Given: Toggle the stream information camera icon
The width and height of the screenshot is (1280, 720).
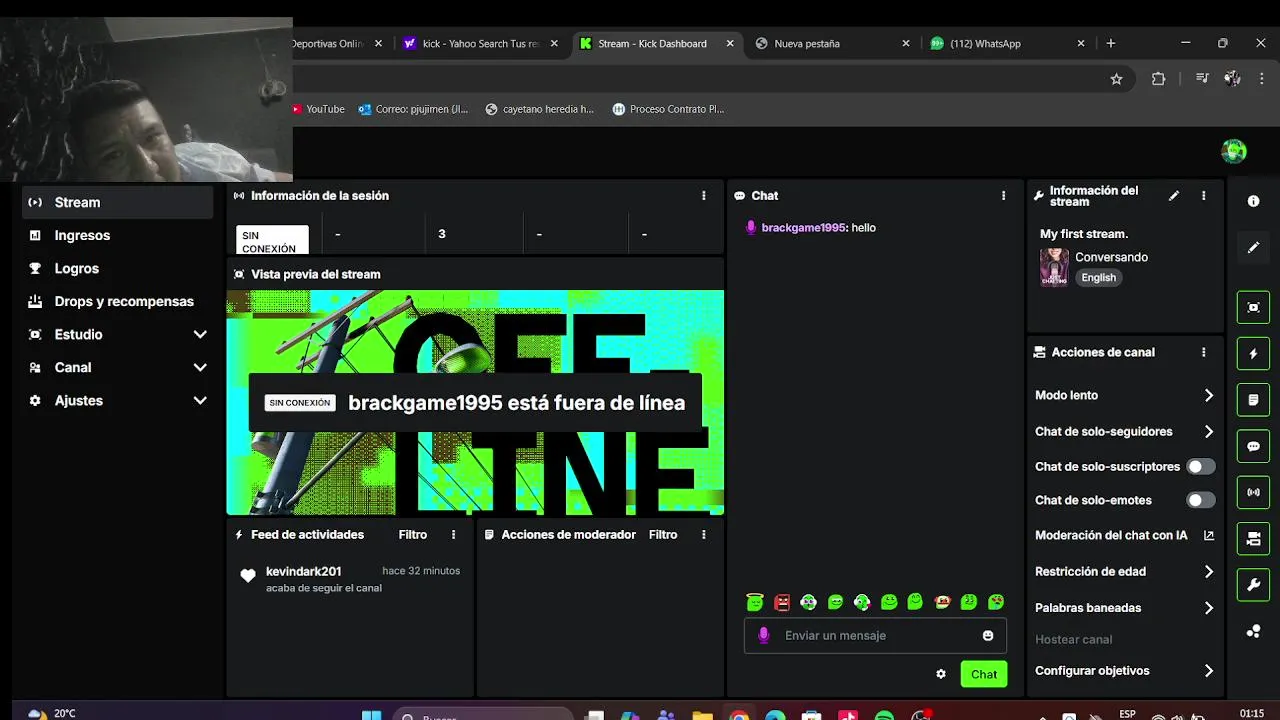Looking at the screenshot, I should coord(1253,539).
